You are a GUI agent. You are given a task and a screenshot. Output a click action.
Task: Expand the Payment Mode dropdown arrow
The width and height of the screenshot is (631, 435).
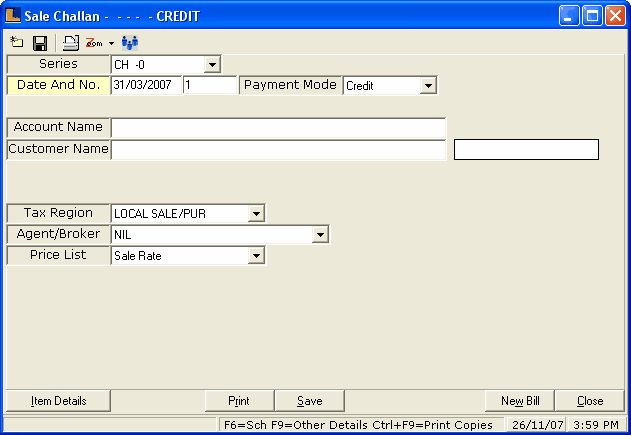tap(428, 86)
